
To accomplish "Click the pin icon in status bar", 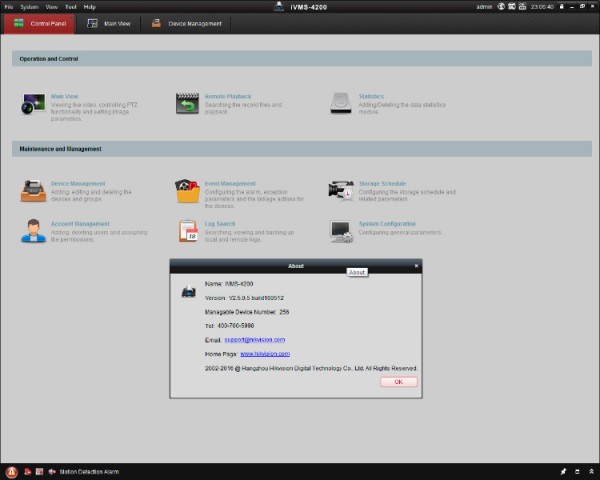I will (x=563, y=472).
